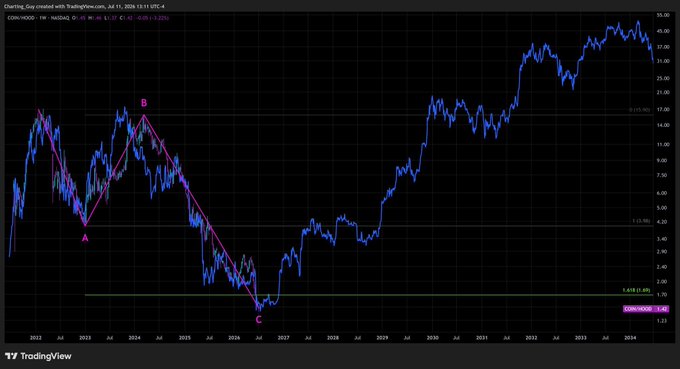The width and height of the screenshot is (680, 369).
Task: Click the 1.23 price axis label
Action: (662, 320)
